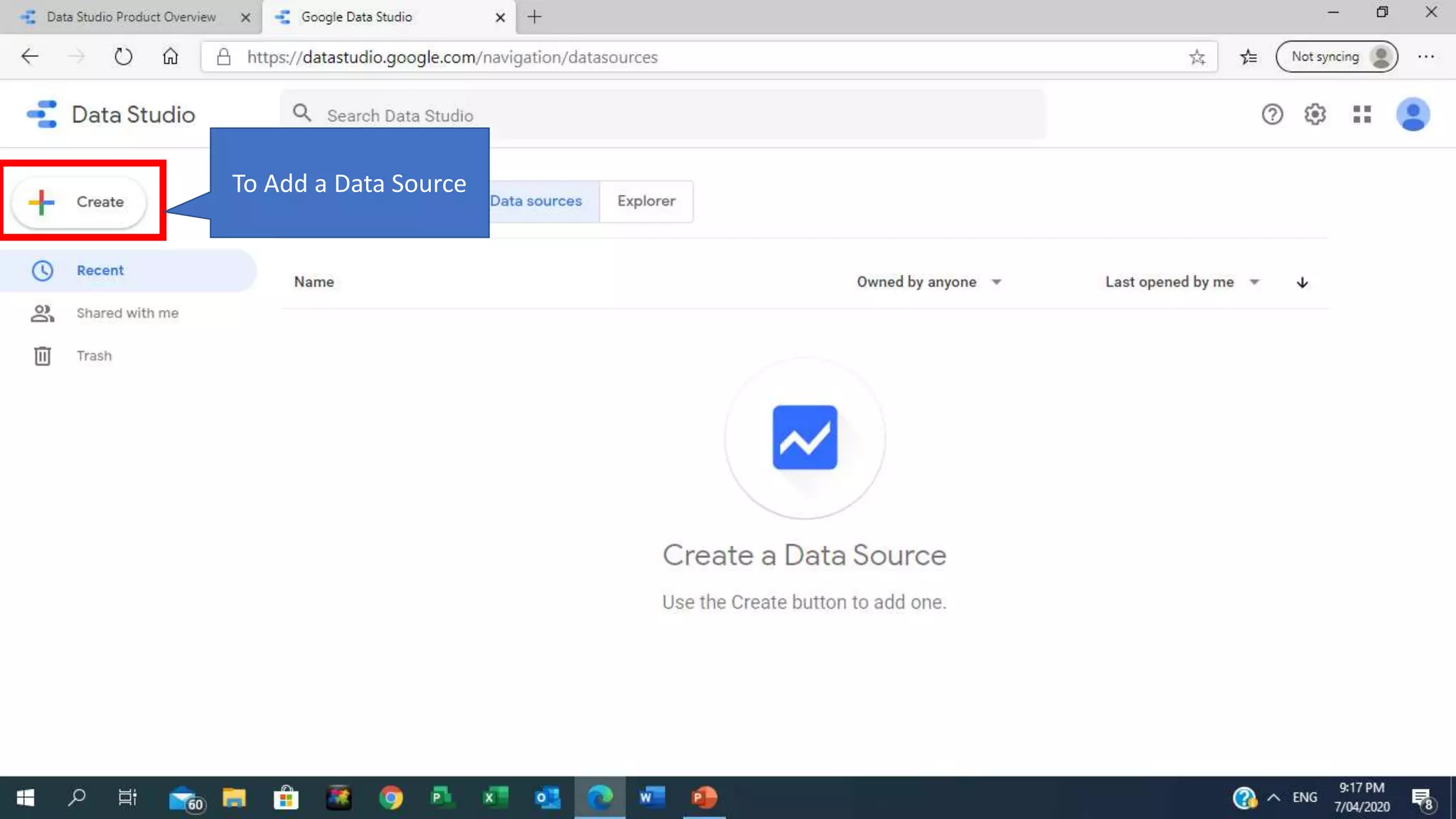
Task: Open Shared with me list
Action: 128,313
